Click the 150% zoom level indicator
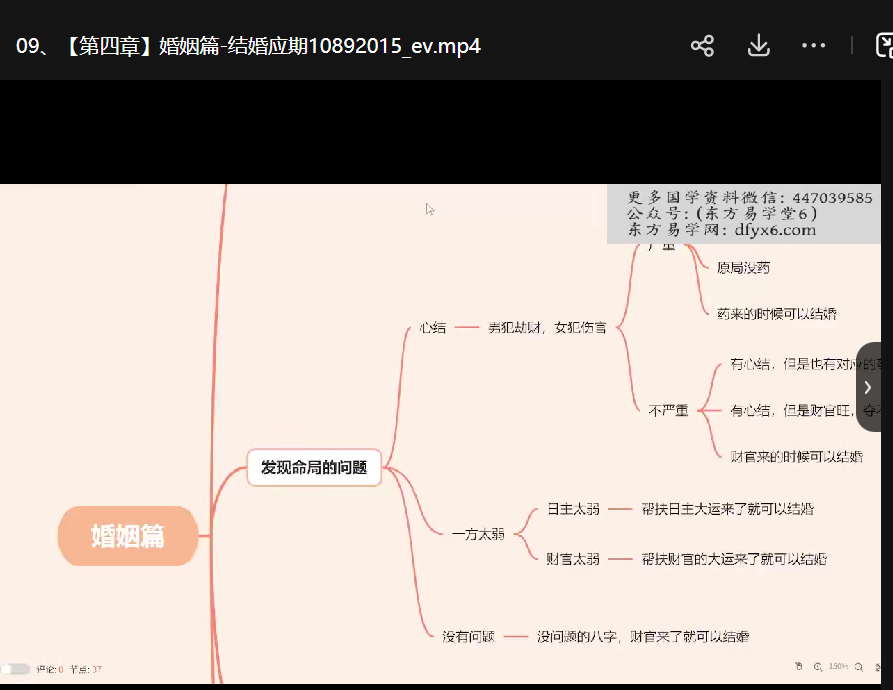The image size is (893, 690). coord(838,667)
